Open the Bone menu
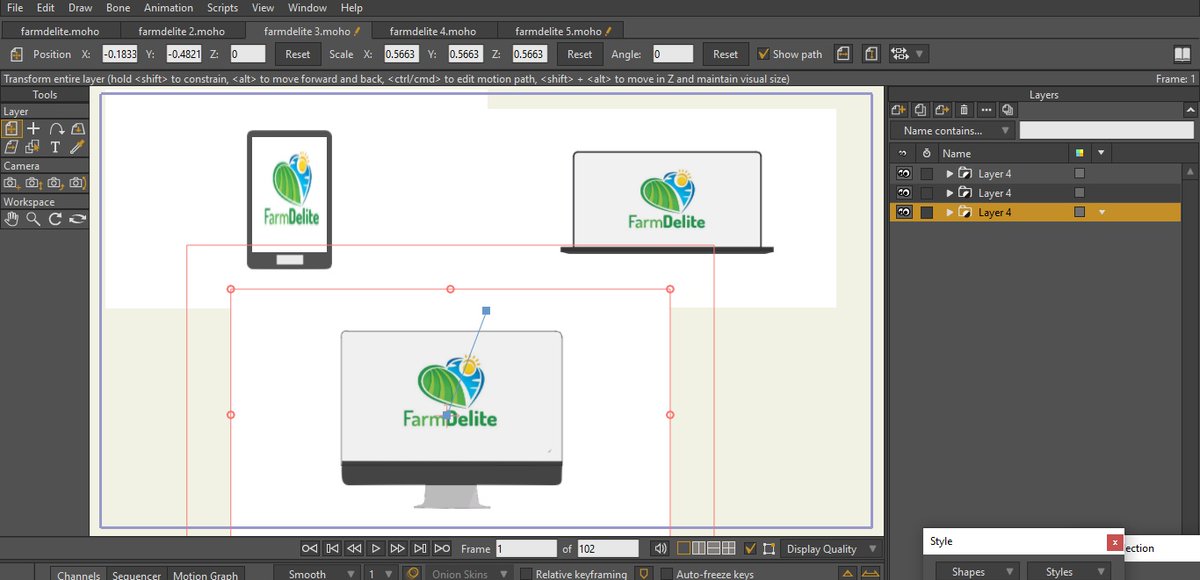Image resolution: width=1200 pixels, height=580 pixels. click(x=118, y=8)
